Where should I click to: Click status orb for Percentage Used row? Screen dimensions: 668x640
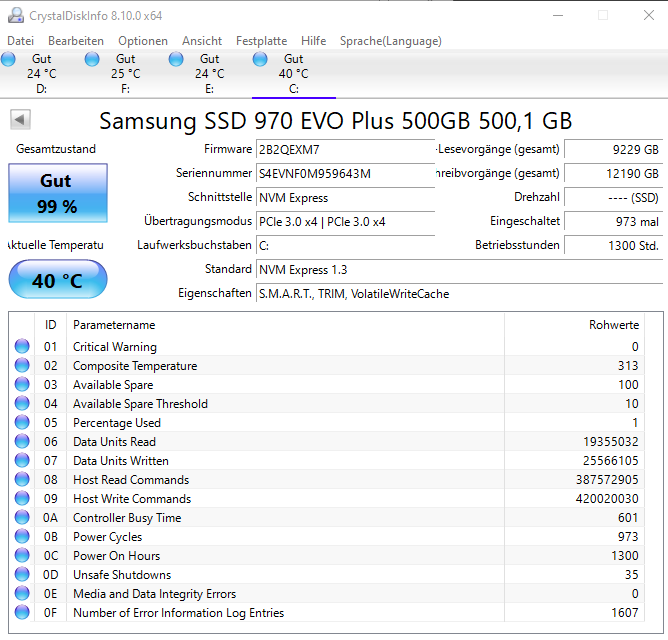(22, 422)
